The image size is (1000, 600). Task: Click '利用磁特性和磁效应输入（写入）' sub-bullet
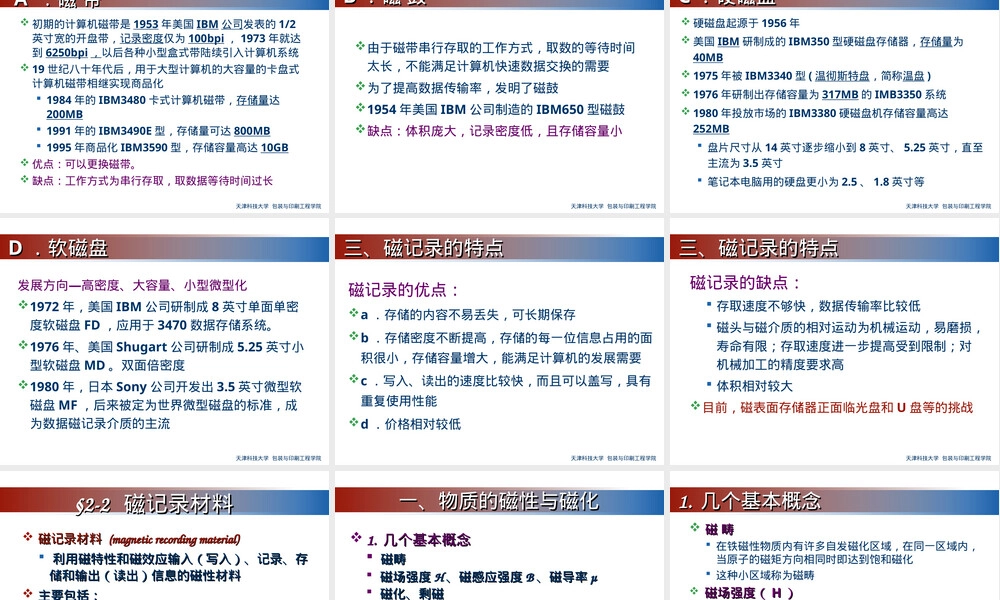pyautogui.click(x=180, y=567)
